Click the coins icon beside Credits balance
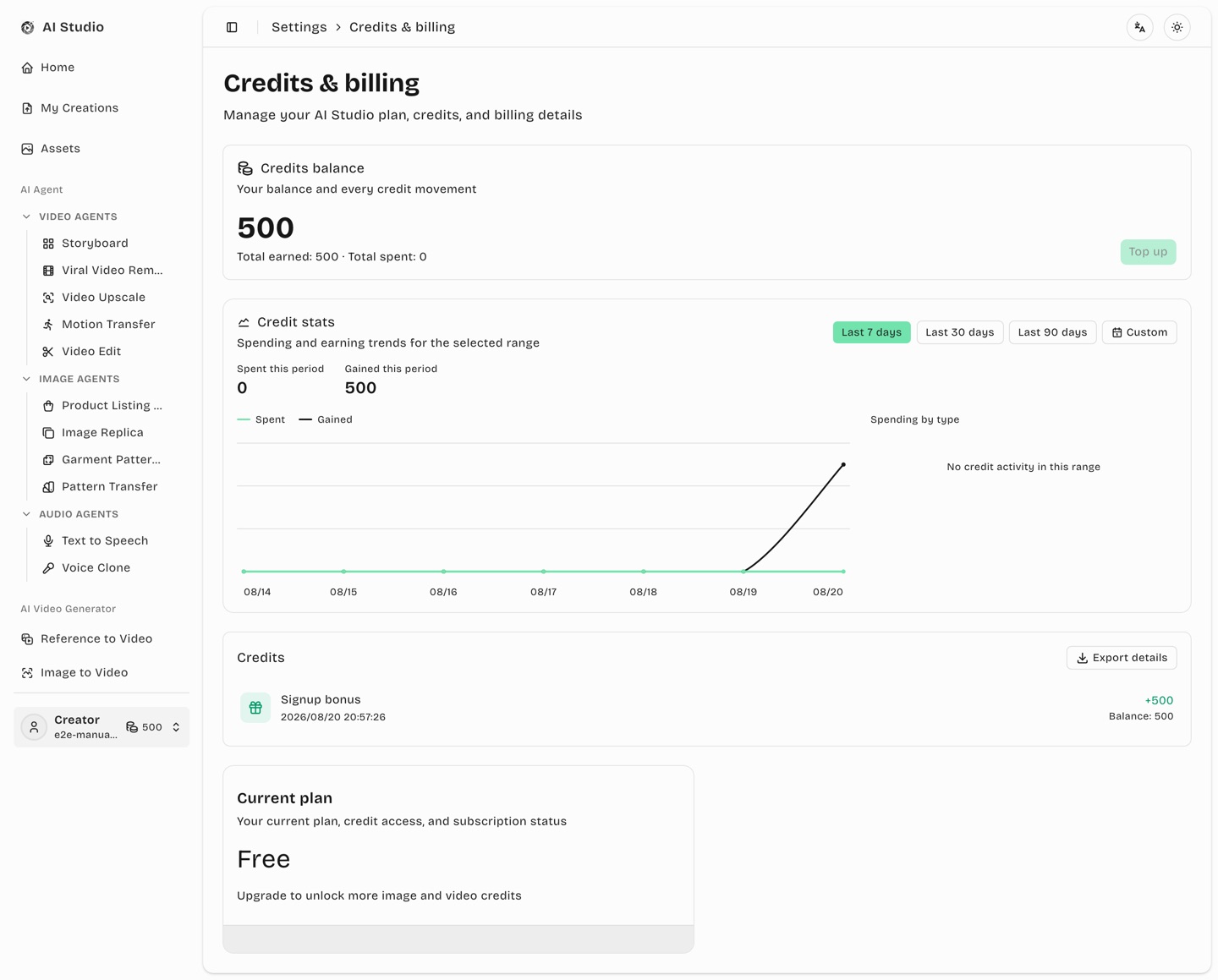The width and height of the screenshot is (1218, 980). (245, 168)
